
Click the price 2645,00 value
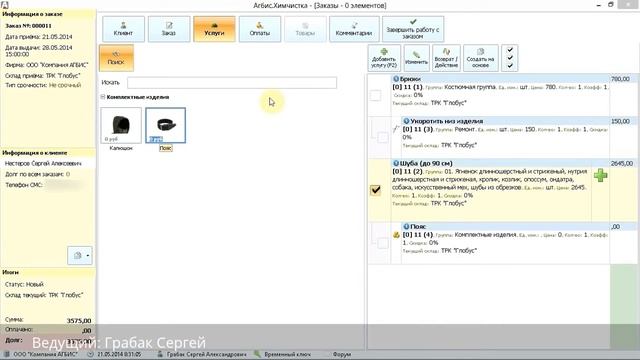[622, 163]
